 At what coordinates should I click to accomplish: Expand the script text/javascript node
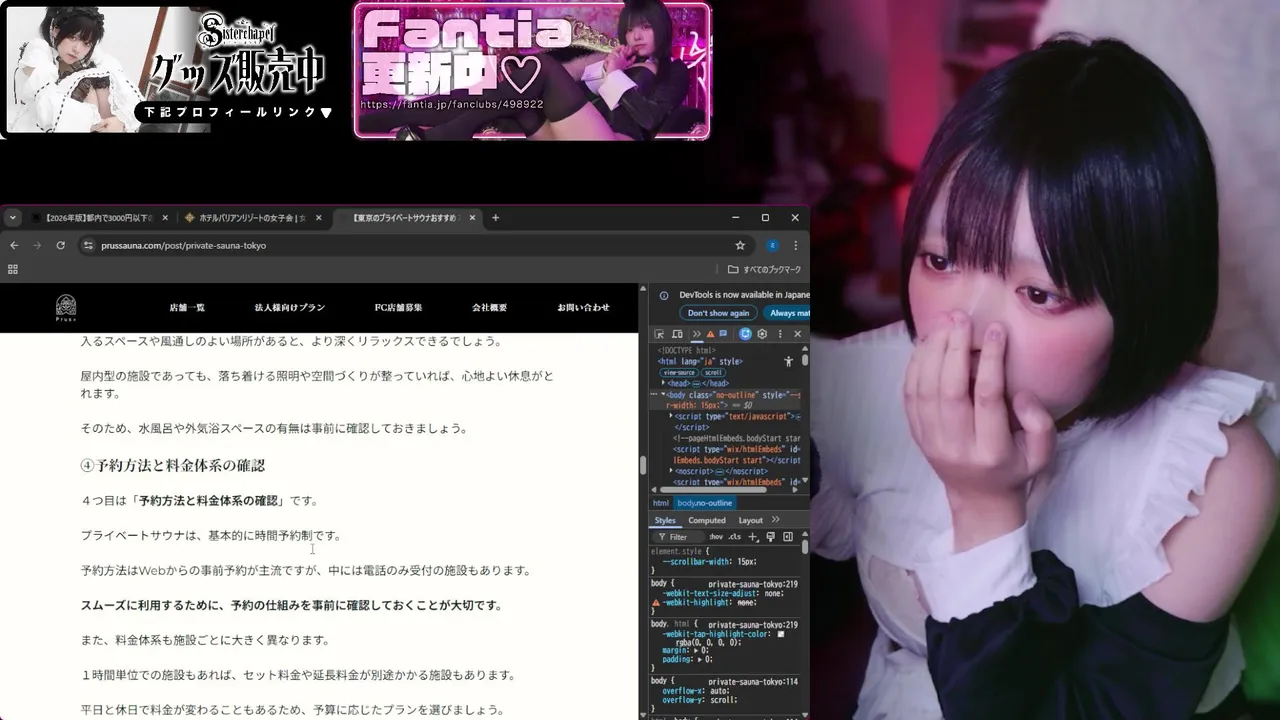(671, 415)
